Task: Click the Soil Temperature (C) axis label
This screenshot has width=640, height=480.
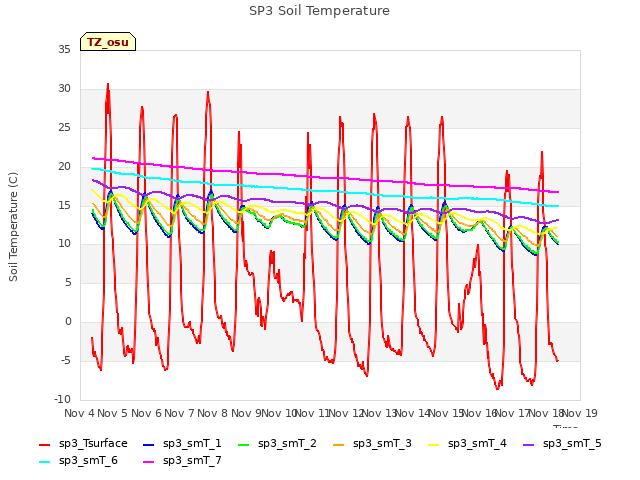Action: pyautogui.click(x=13, y=227)
